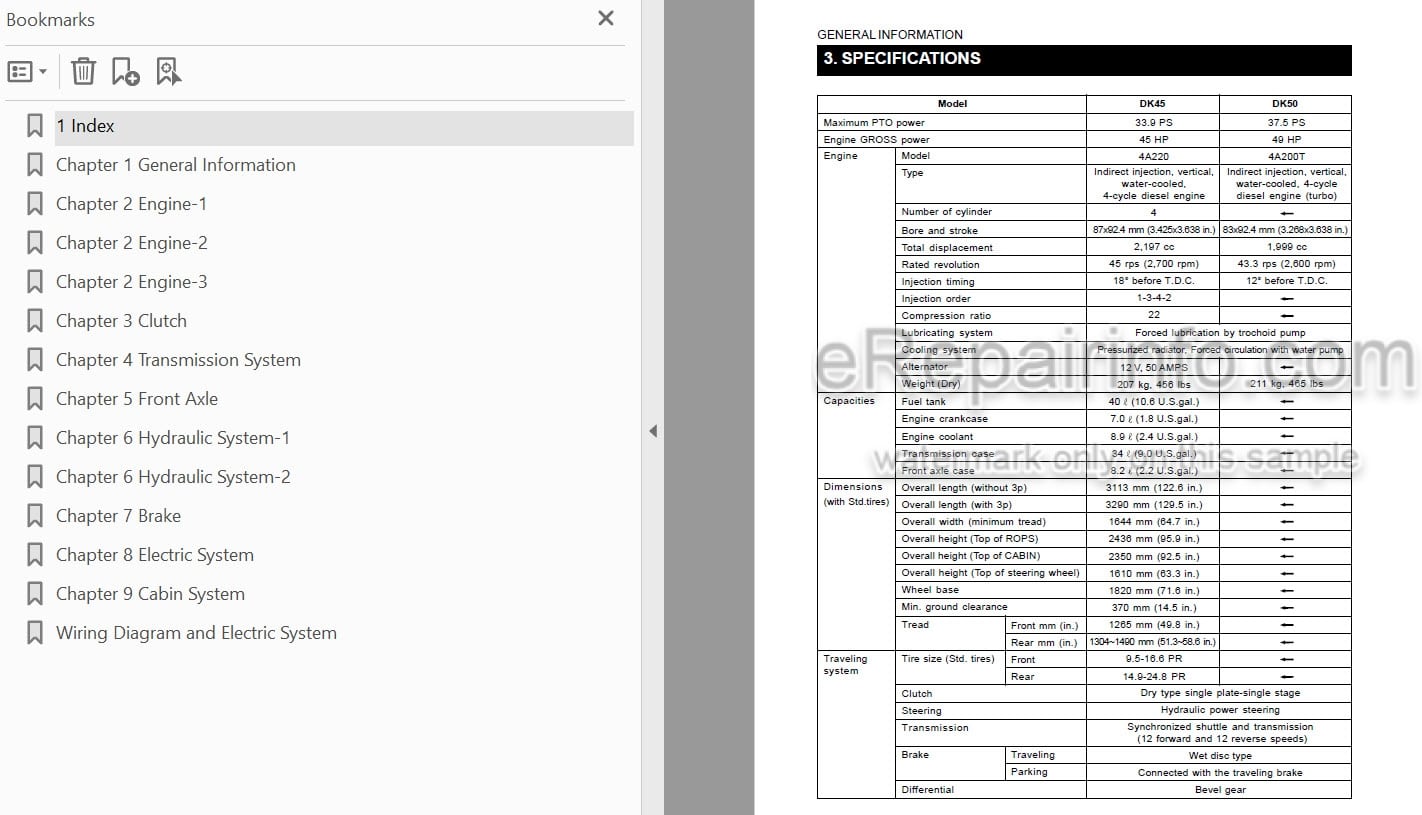Click the bookmark icon beside Chapter 3 Clutch
The image size is (1422, 815).
tap(35, 321)
